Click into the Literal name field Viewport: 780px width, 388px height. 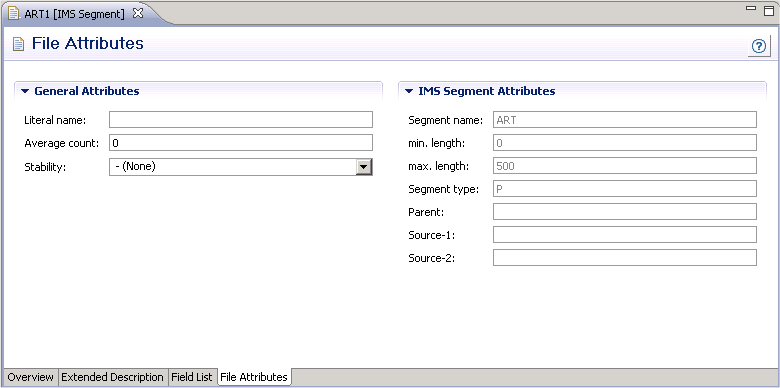click(241, 119)
